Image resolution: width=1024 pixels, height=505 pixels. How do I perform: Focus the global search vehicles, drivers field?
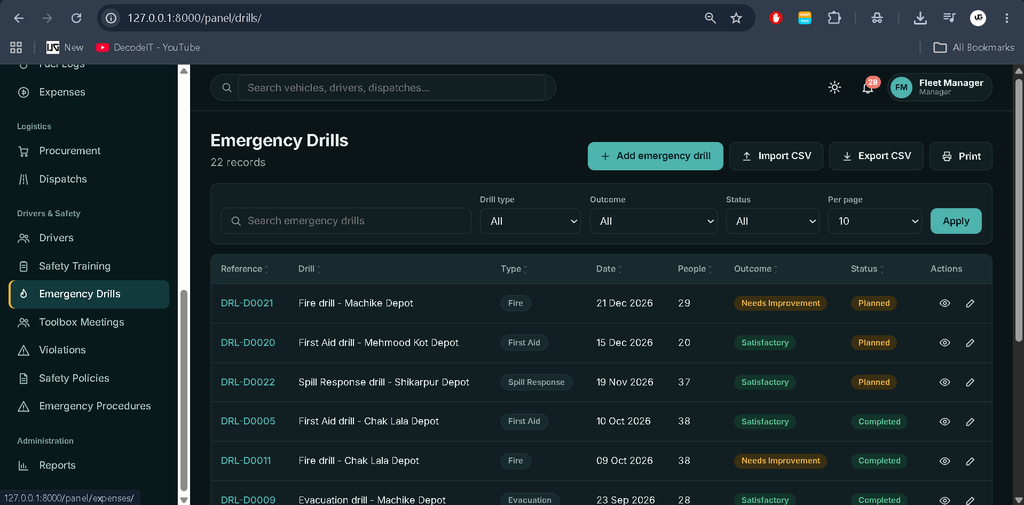pos(391,88)
